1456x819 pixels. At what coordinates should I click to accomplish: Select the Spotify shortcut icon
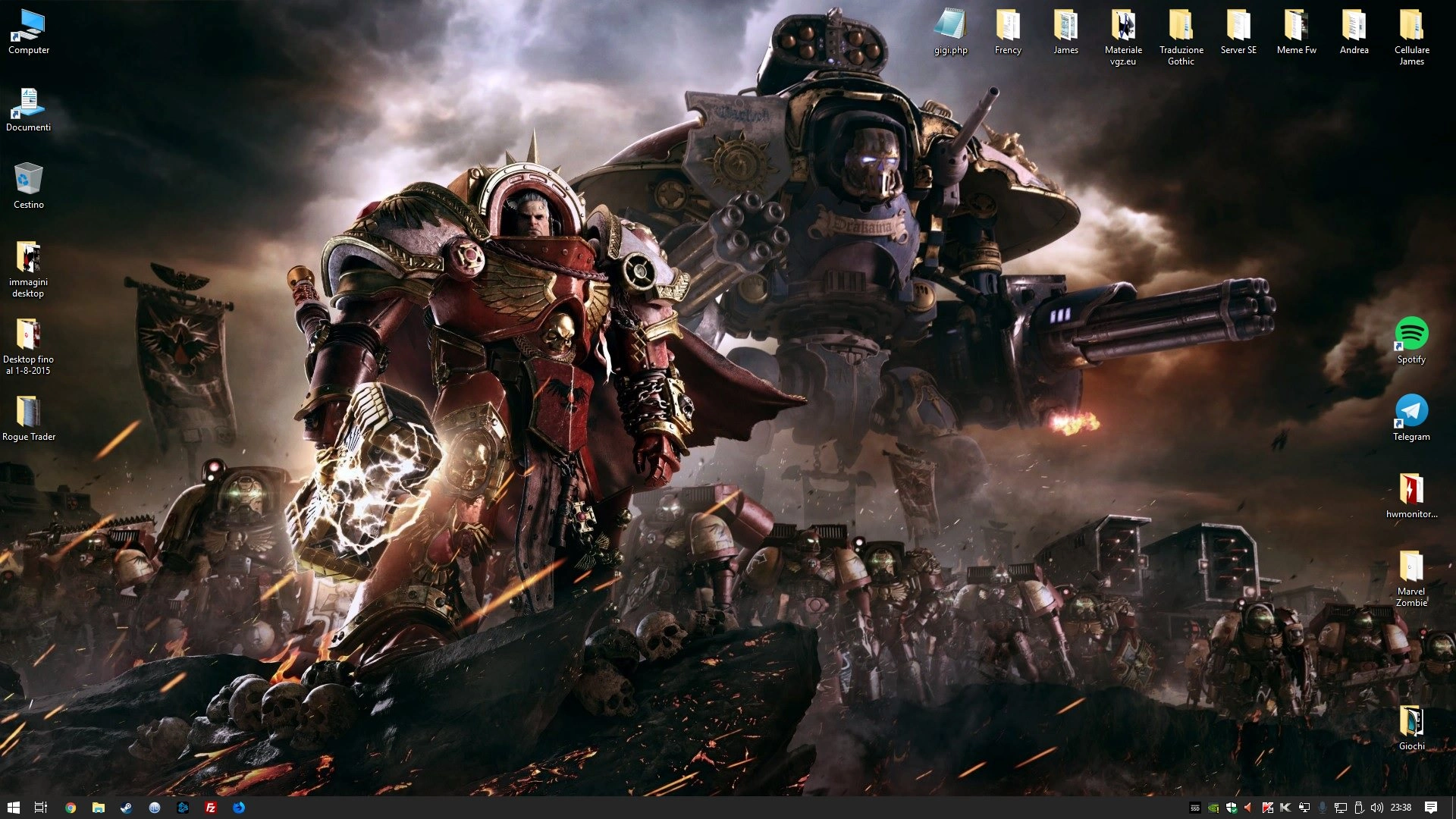point(1411,341)
